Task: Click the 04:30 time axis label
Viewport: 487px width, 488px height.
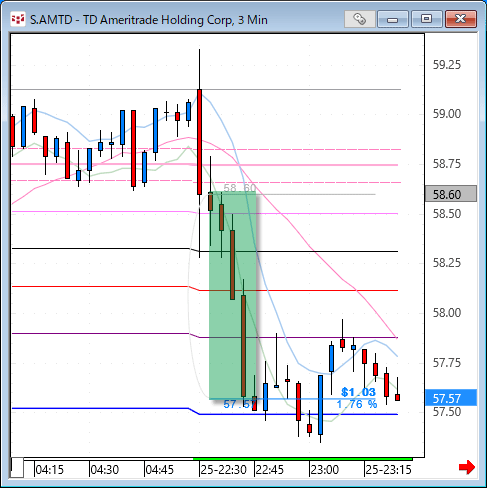Action: tap(105, 470)
